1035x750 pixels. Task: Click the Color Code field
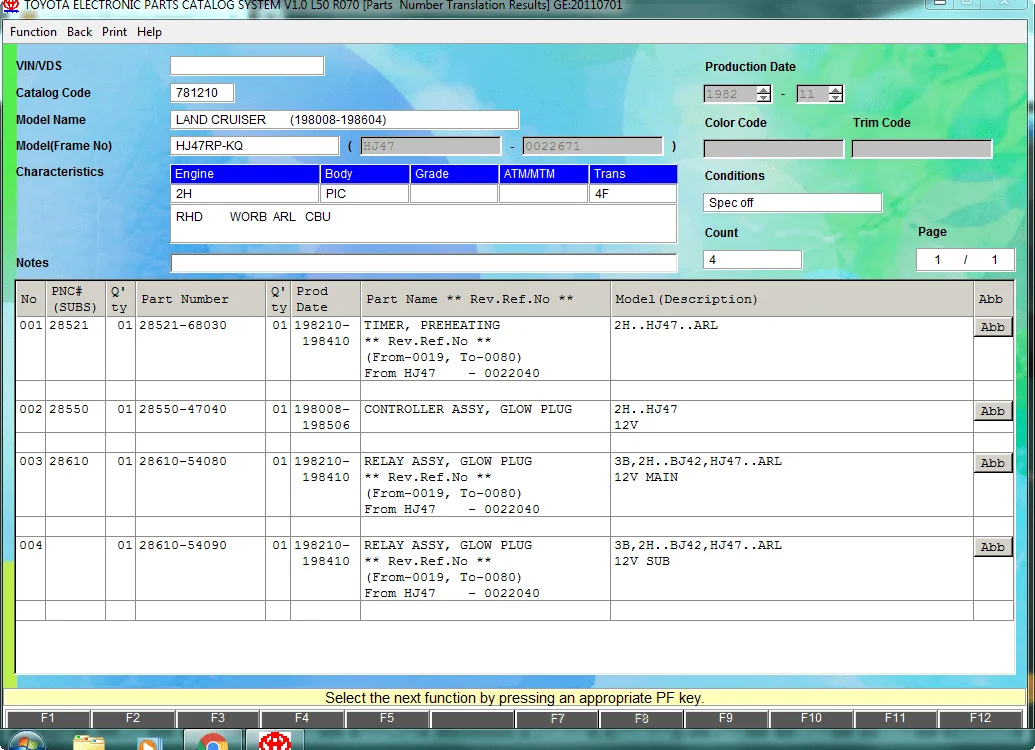[774, 149]
